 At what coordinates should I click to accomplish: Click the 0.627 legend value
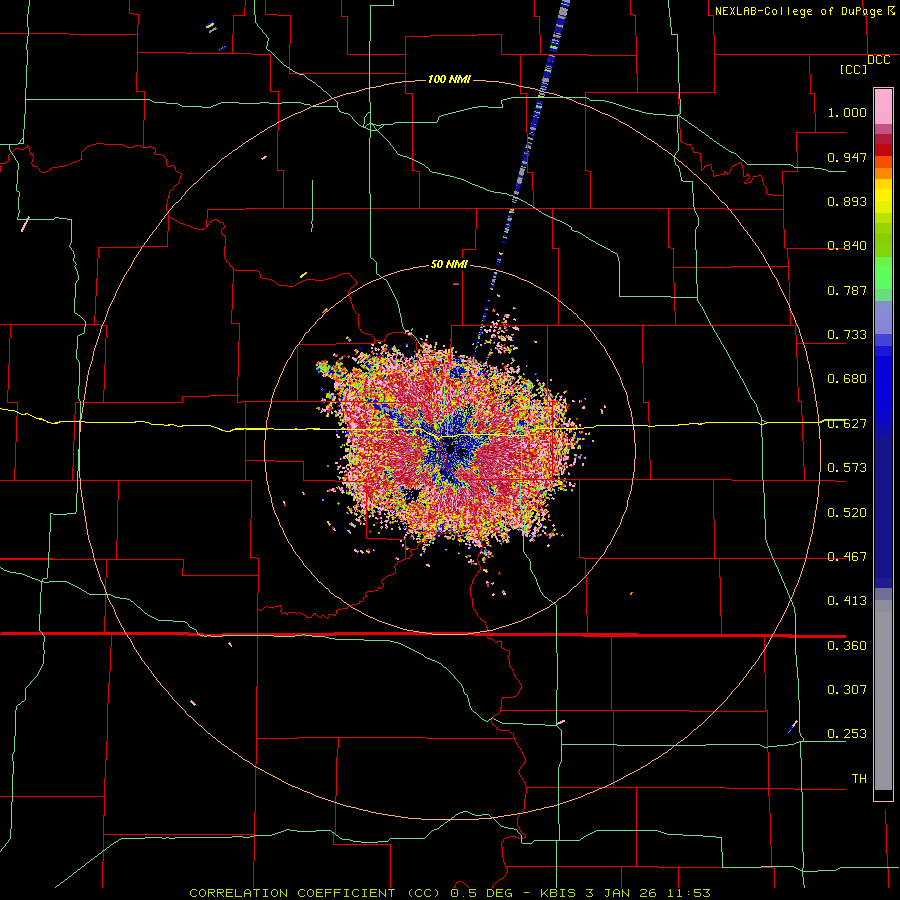pyautogui.click(x=847, y=424)
